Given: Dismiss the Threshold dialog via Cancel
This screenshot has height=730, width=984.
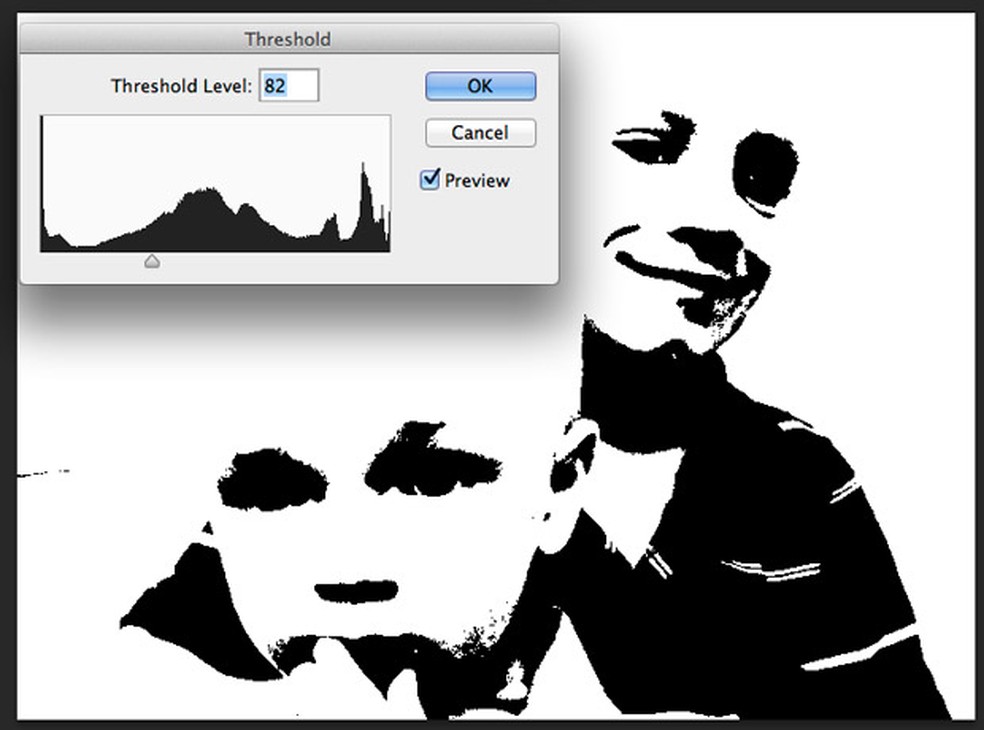Looking at the screenshot, I should pyautogui.click(x=480, y=133).
